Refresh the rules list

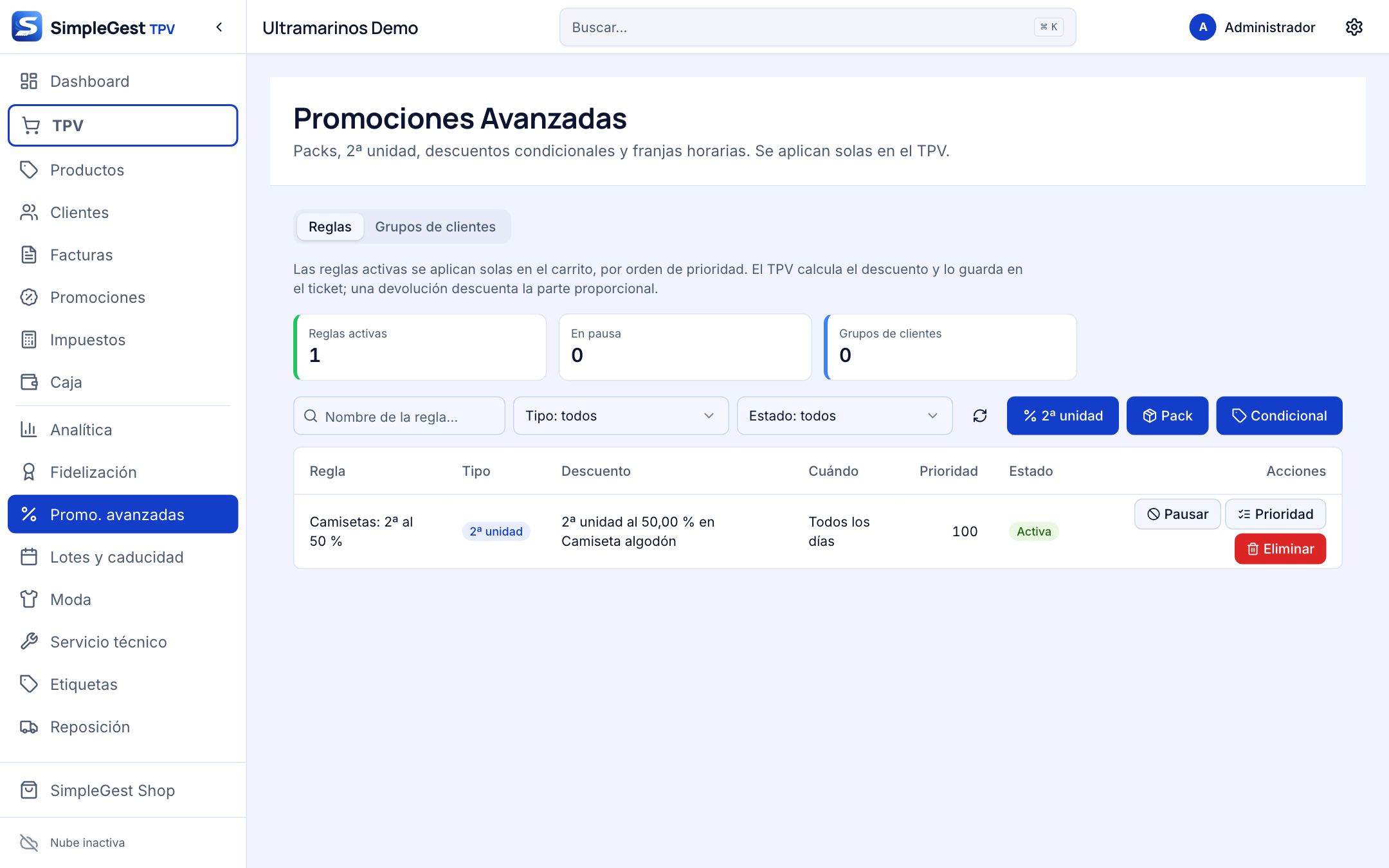(x=980, y=416)
